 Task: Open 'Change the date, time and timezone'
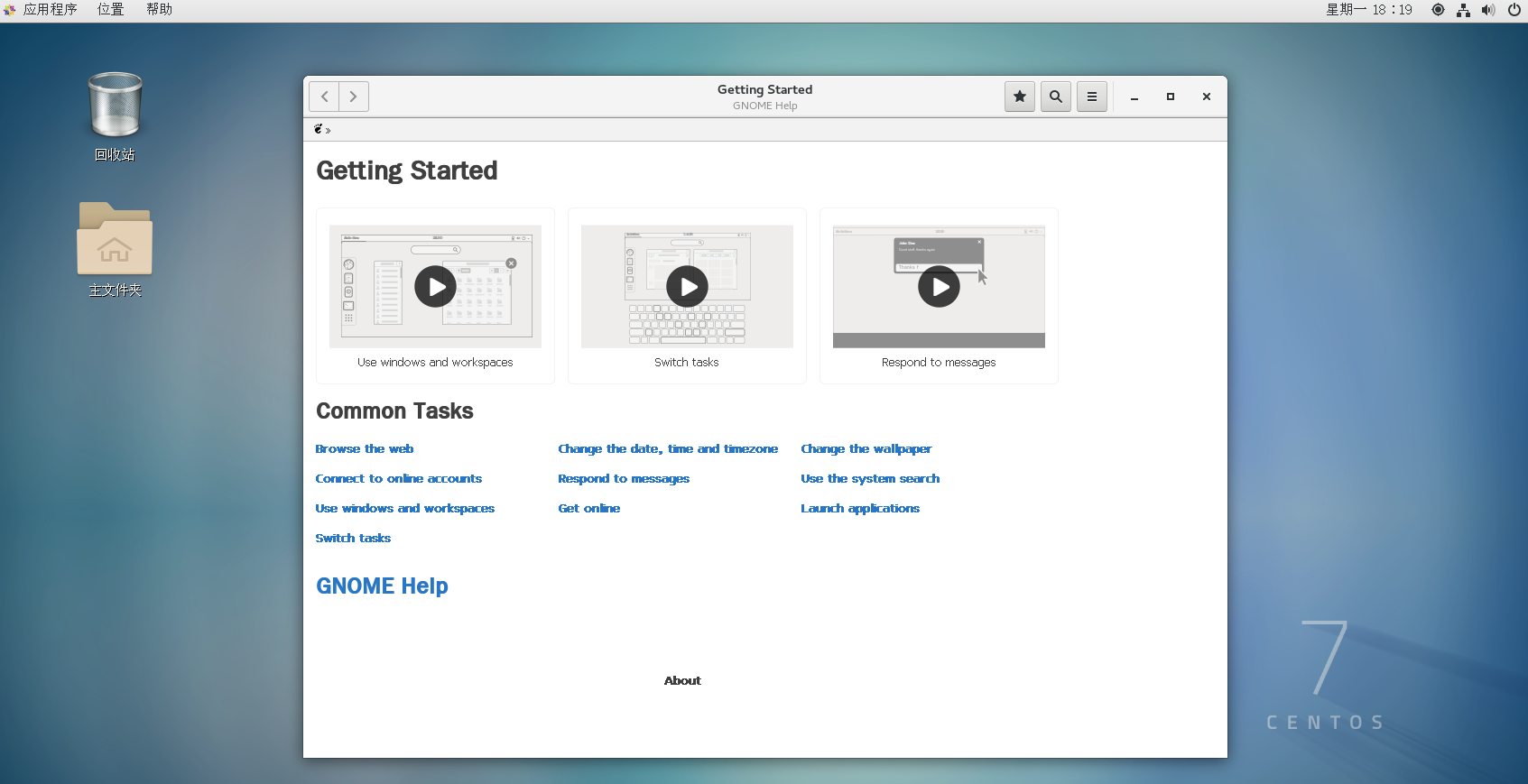(x=668, y=448)
